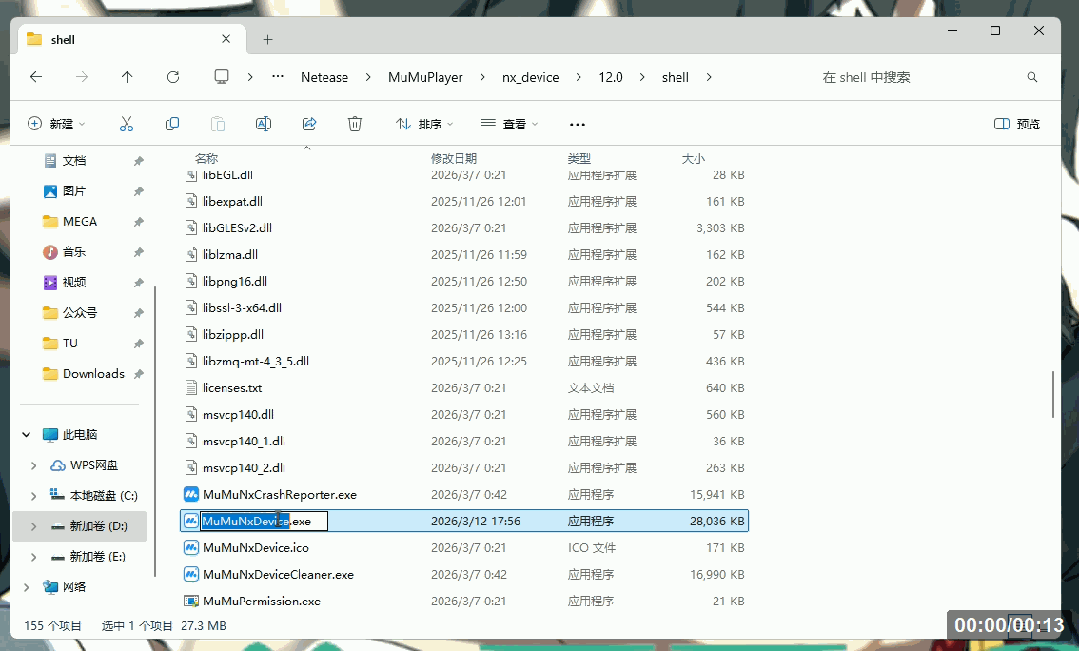The width and height of the screenshot is (1079, 651).
Task: Sort by 修改日期 column header
Action: tap(454, 158)
